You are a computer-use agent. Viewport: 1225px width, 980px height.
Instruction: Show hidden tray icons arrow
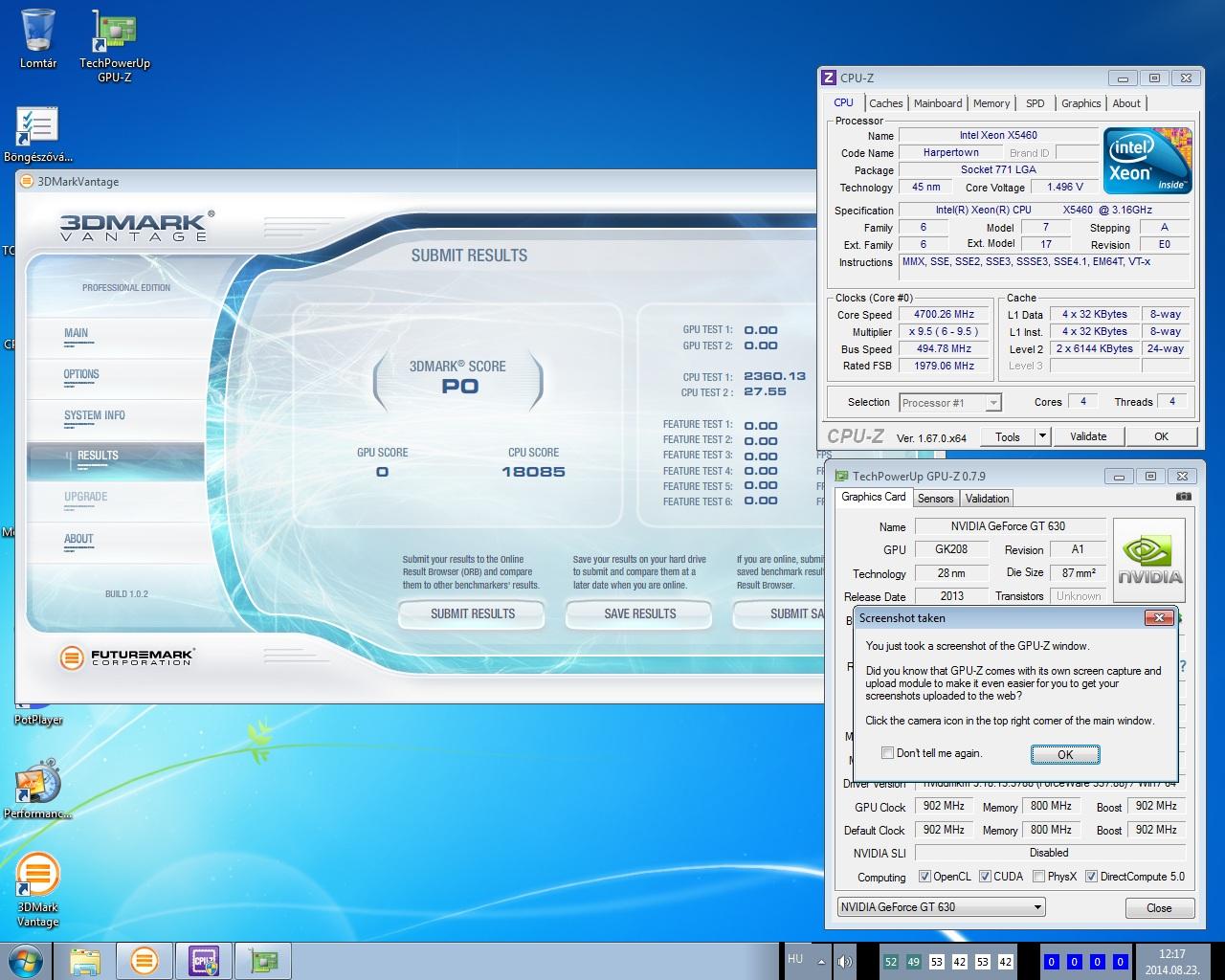(x=821, y=962)
